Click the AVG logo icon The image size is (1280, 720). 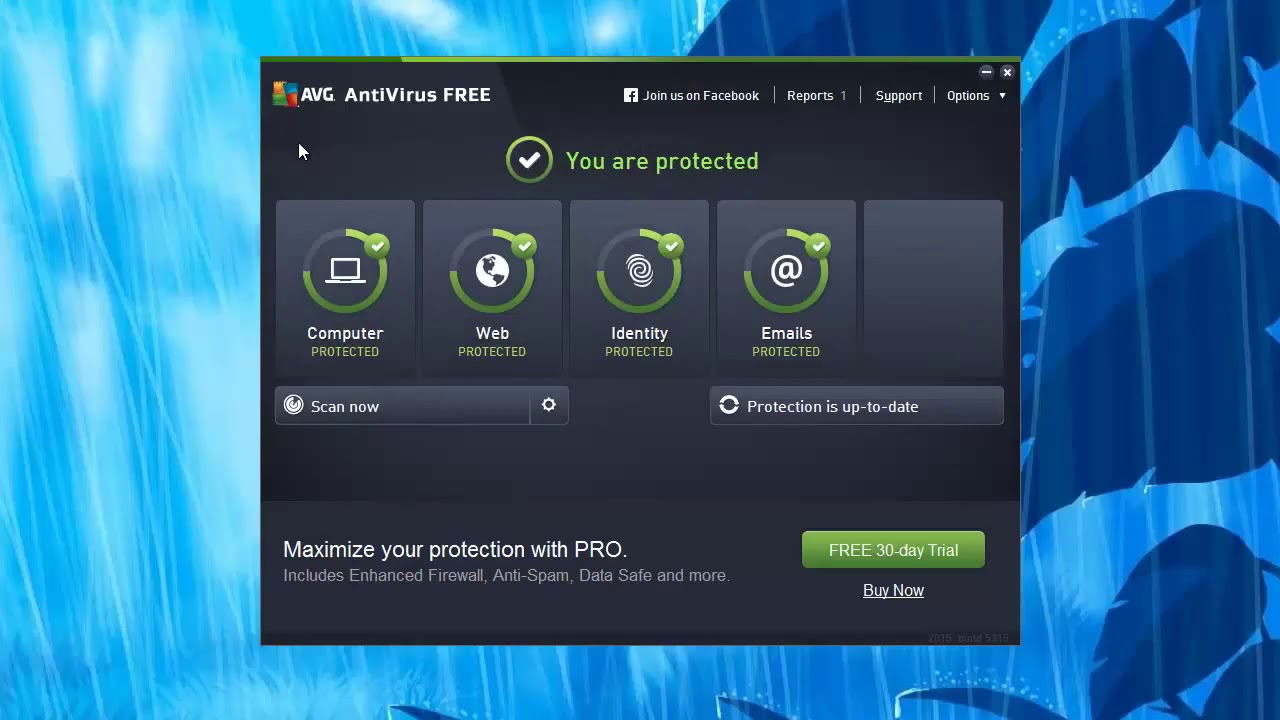[285, 94]
